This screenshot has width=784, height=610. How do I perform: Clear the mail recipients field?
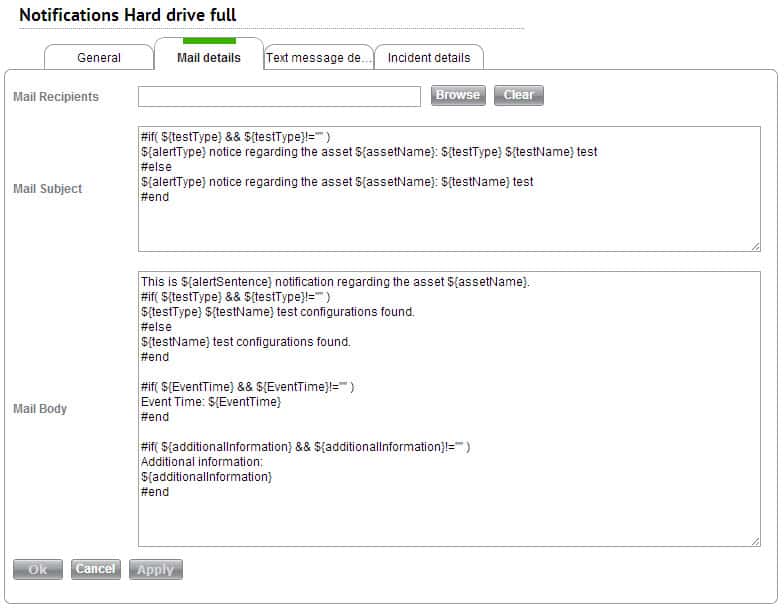tap(518, 95)
